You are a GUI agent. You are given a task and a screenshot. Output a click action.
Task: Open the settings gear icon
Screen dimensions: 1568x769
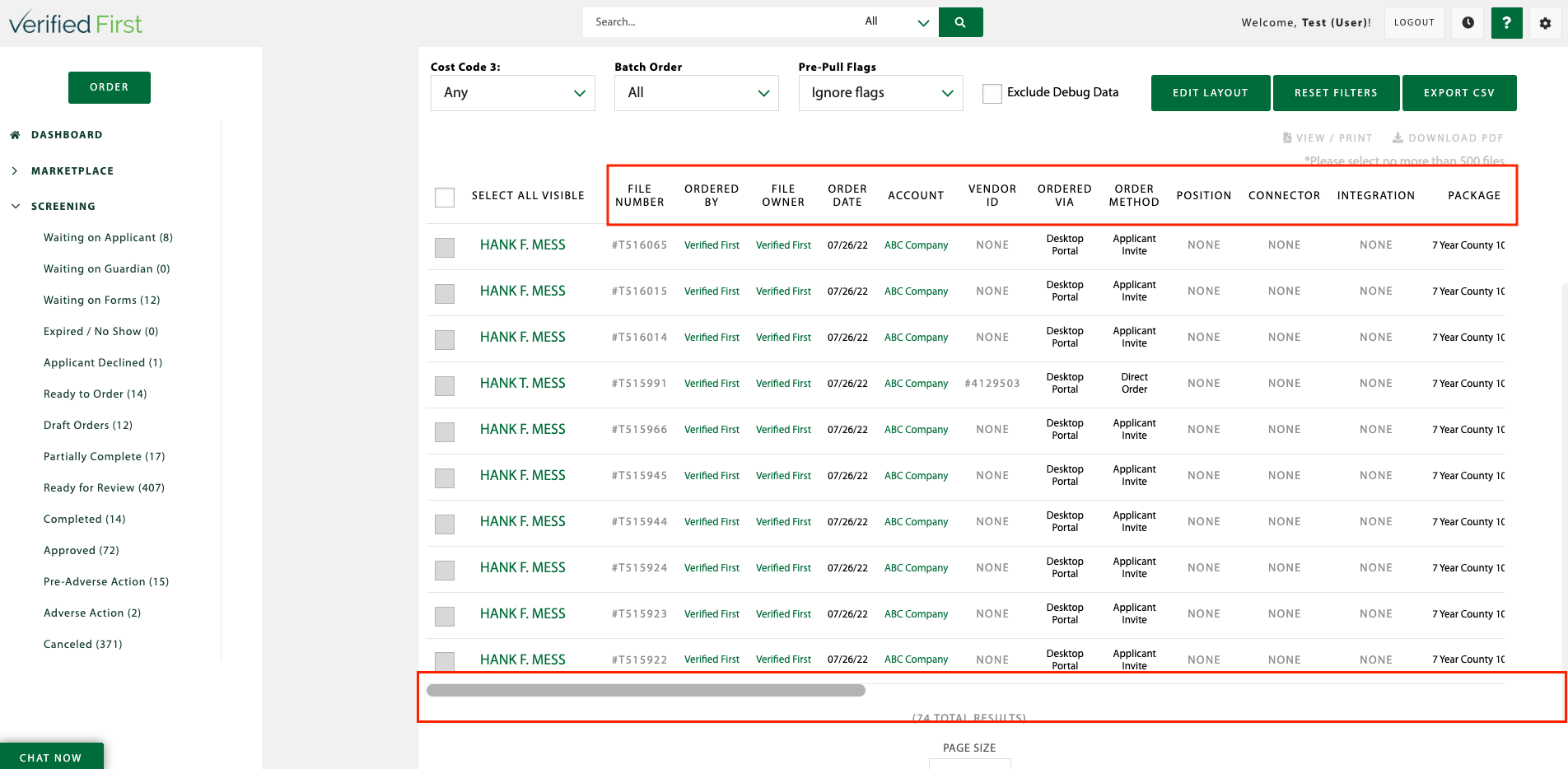pyautogui.click(x=1545, y=23)
